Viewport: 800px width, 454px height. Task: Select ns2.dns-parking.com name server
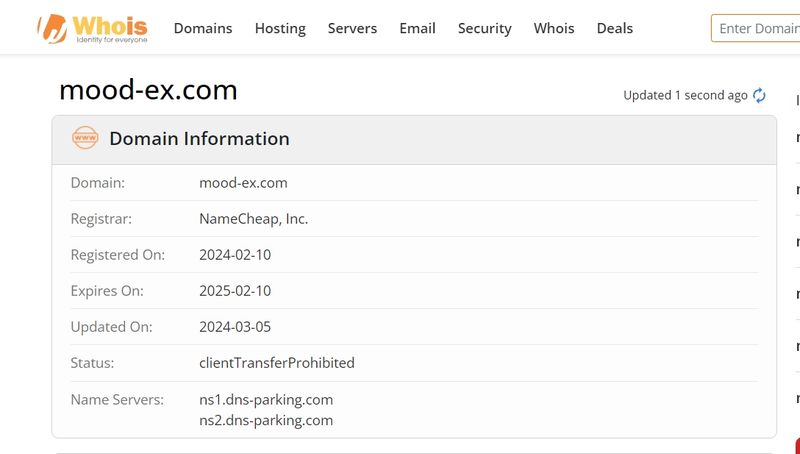[266, 420]
